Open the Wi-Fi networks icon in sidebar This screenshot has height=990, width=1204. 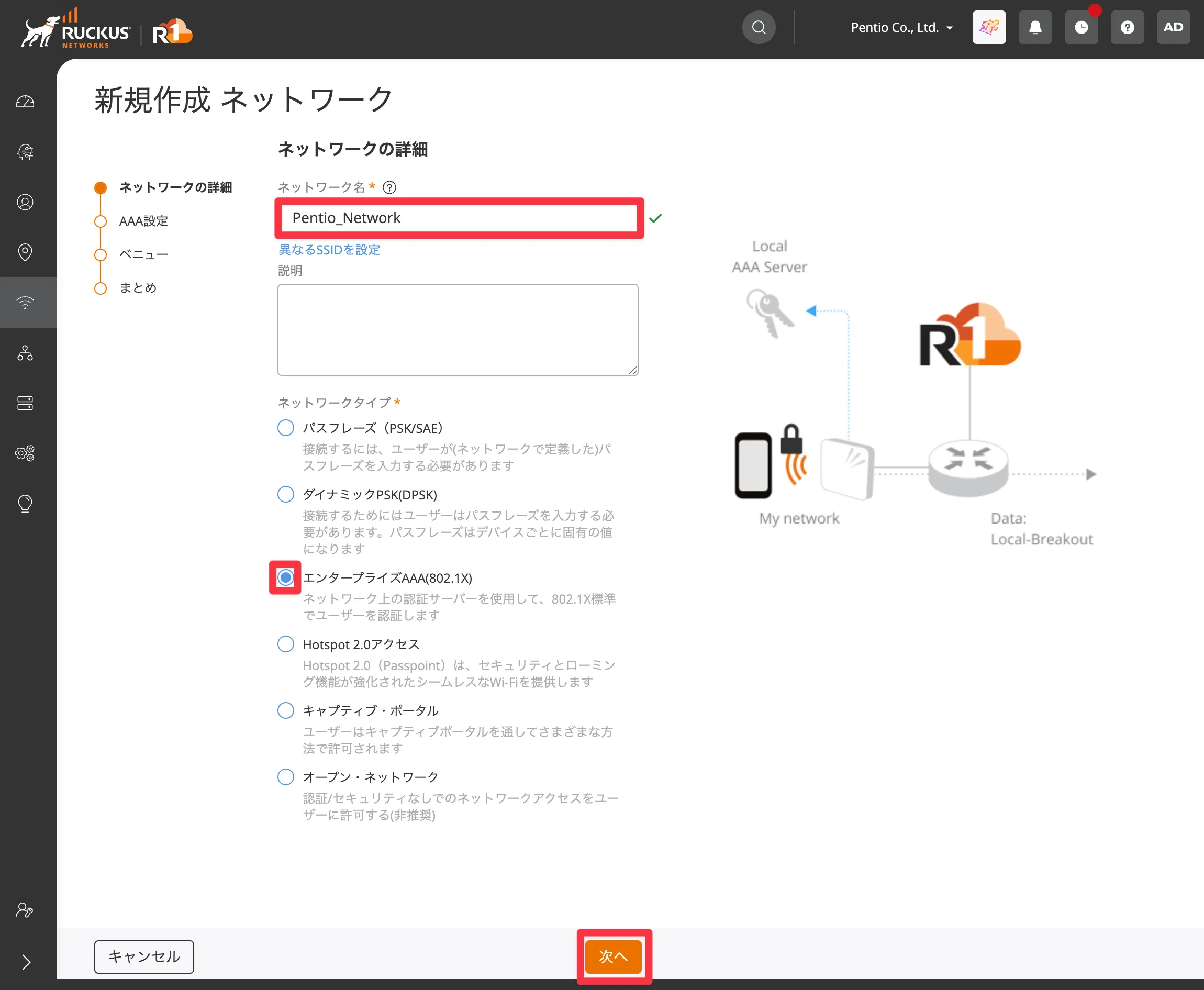click(x=25, y=302)
